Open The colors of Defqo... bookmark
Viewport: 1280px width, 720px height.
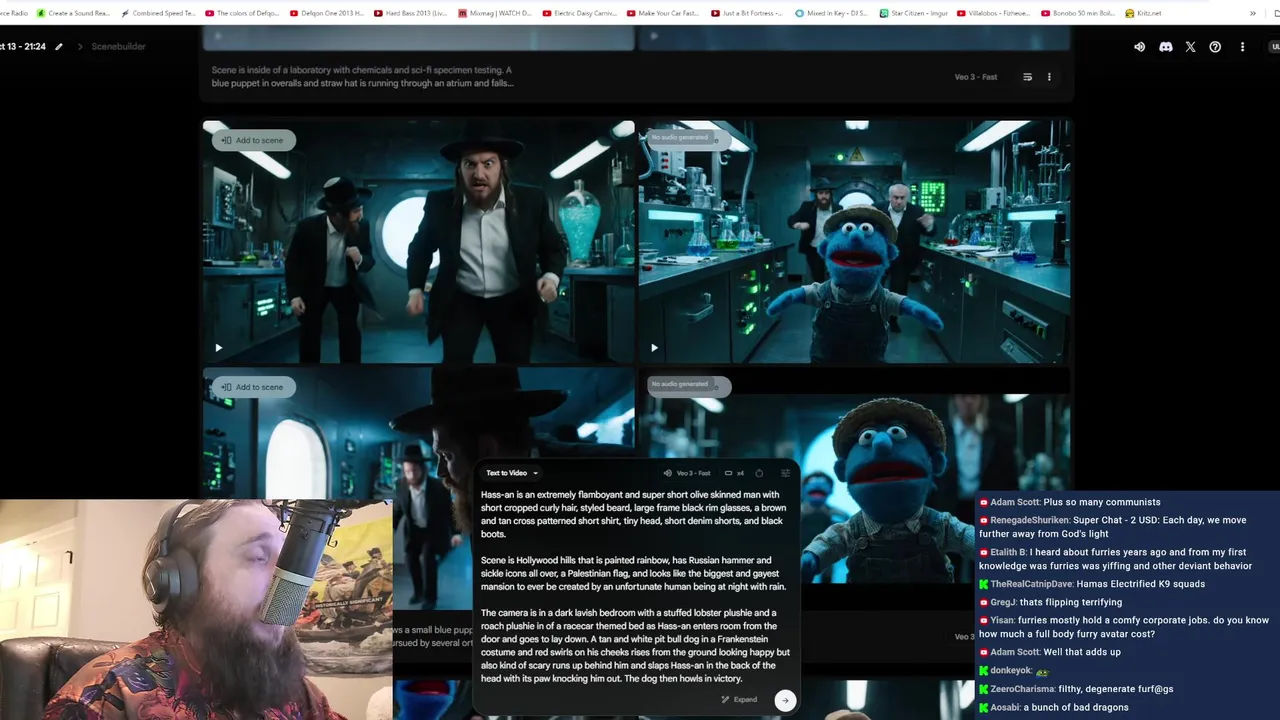pos(241,13)
